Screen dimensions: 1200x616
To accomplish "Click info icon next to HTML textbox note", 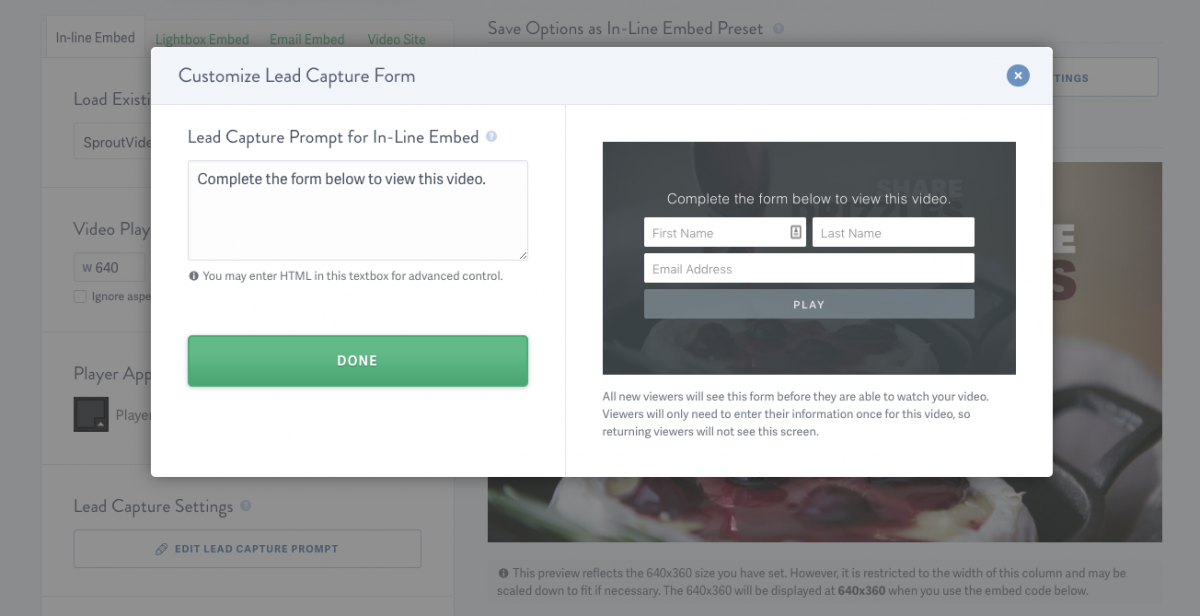I will (x=194, y=276).
